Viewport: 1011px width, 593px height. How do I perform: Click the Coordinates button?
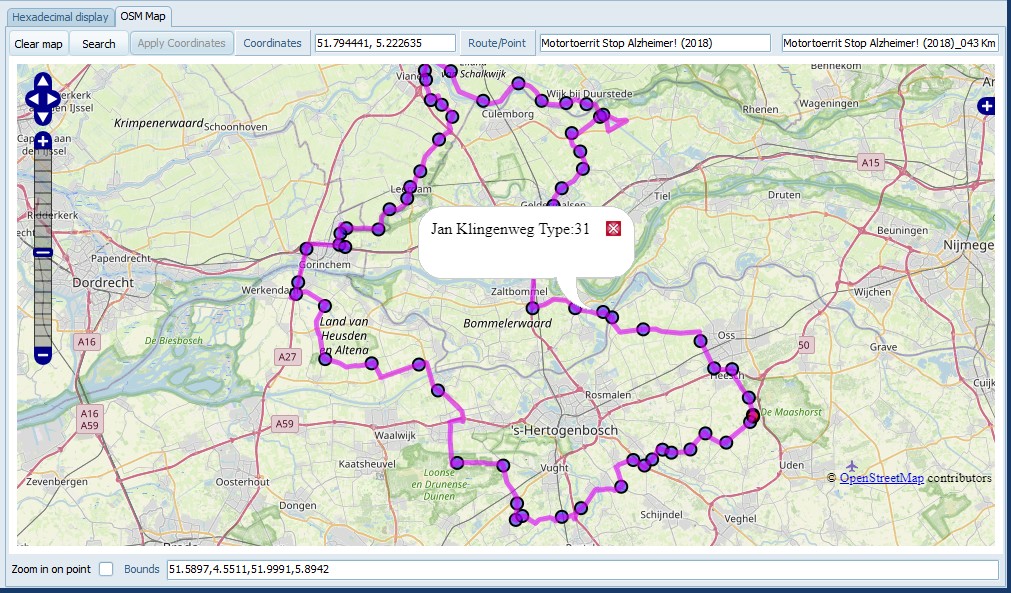click(x=272, y=43)
